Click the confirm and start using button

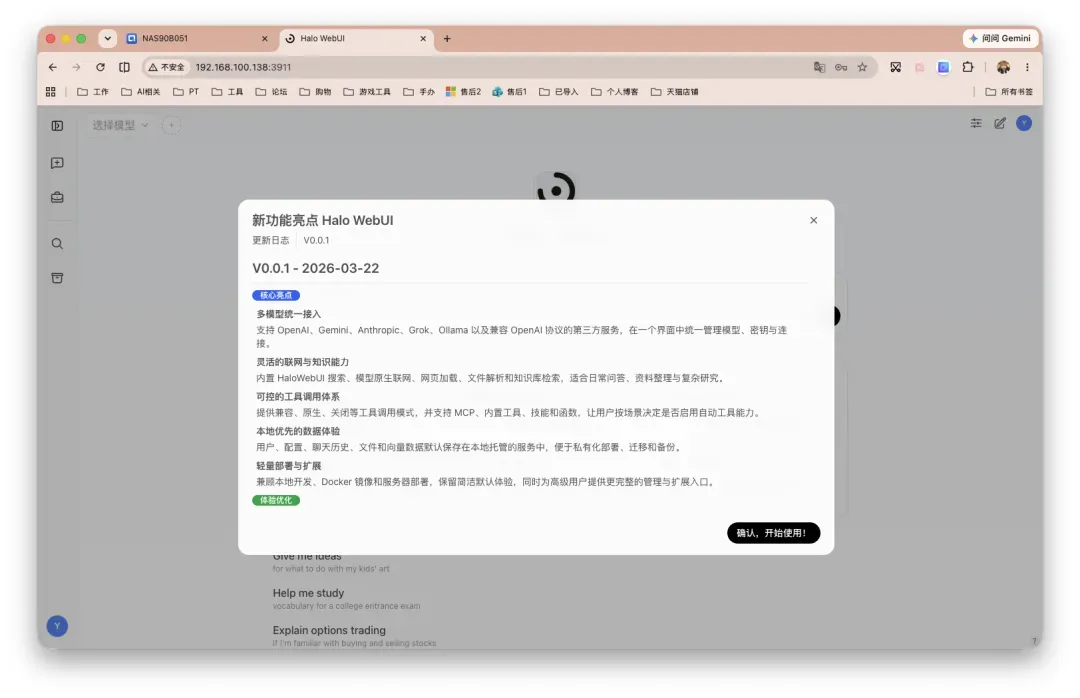[773, 533]
